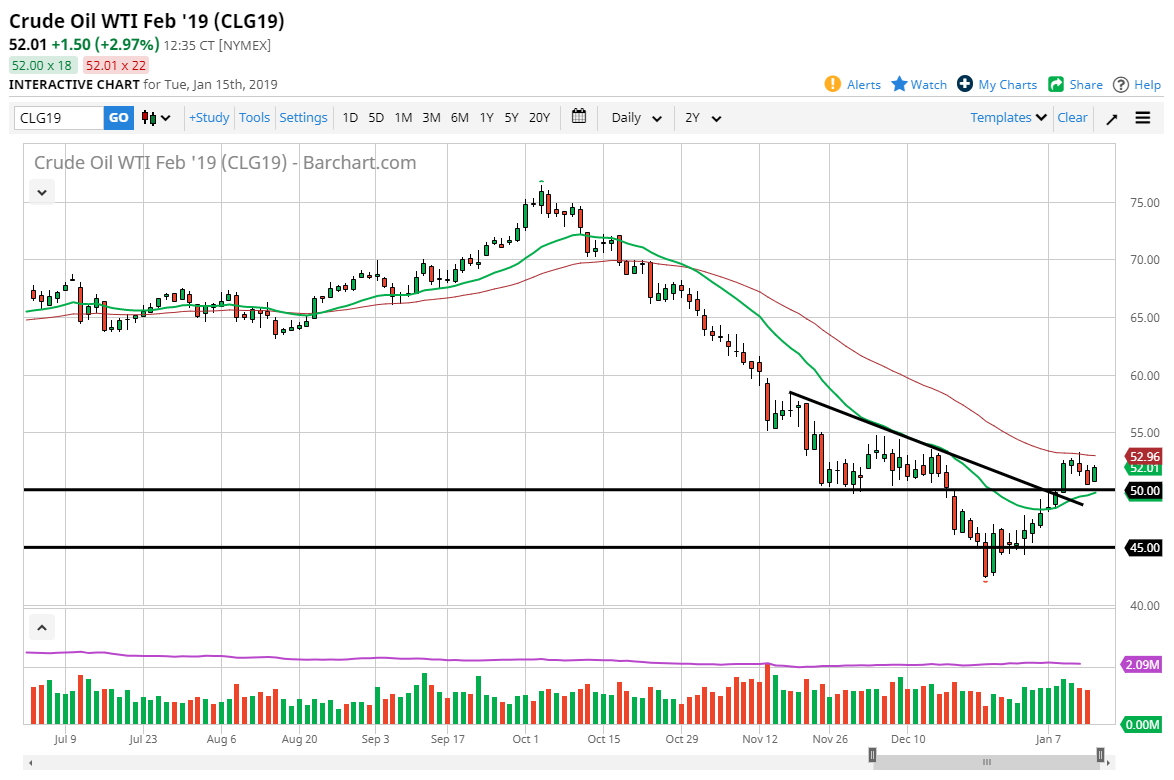Viewport: 1174px width, 780px height.
Task: Select the 6M timeframe
Action: click(459, 117)
